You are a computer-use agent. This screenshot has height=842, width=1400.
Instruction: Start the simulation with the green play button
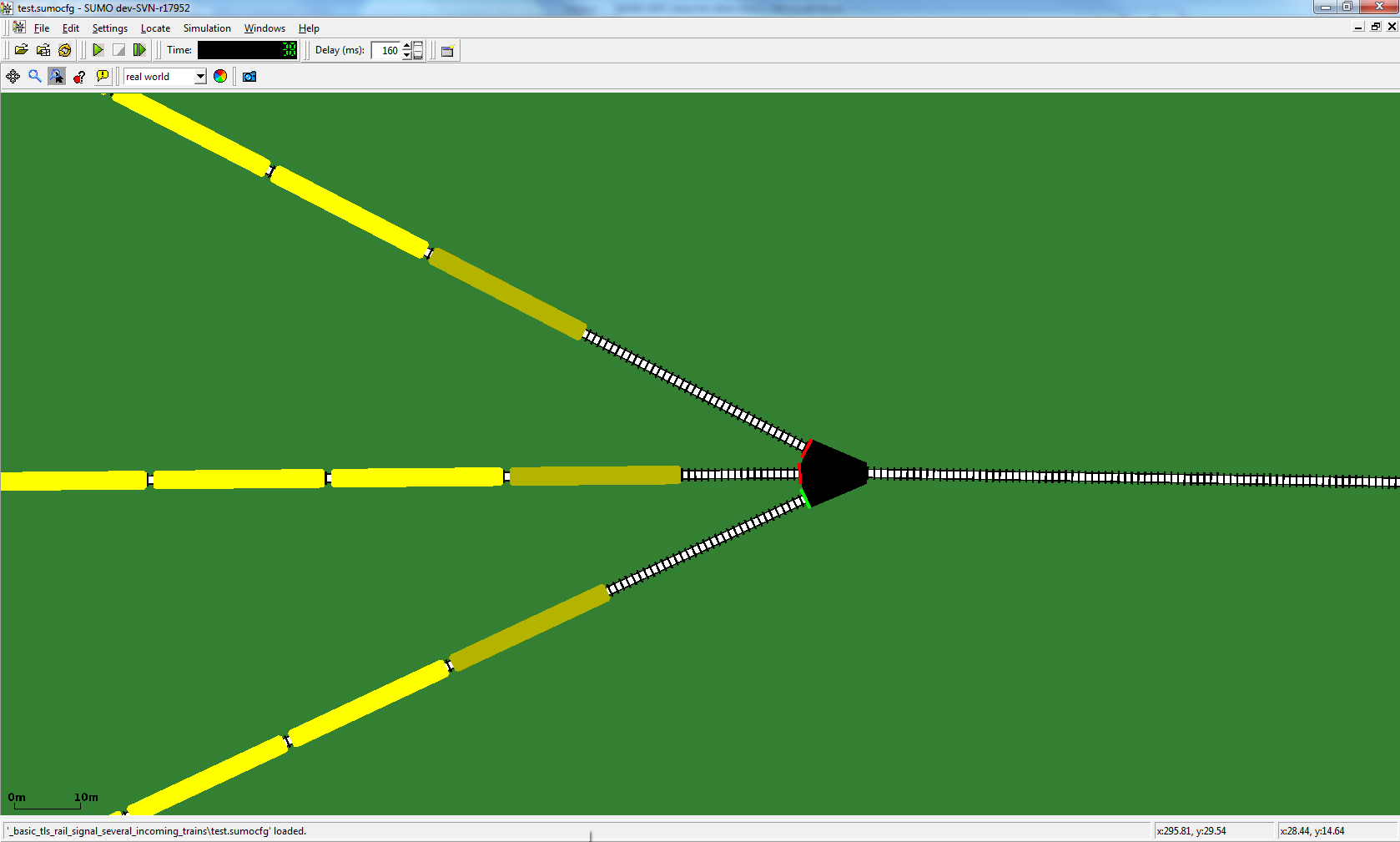tap(98, 50)
